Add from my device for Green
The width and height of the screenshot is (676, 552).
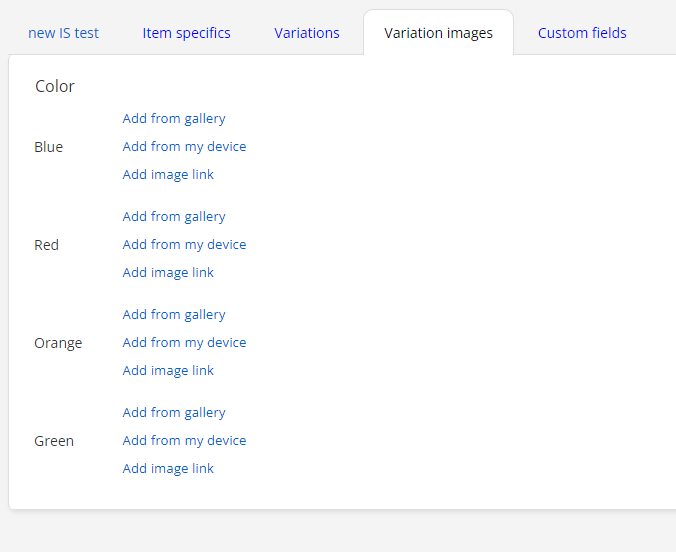tap(184, 440)
